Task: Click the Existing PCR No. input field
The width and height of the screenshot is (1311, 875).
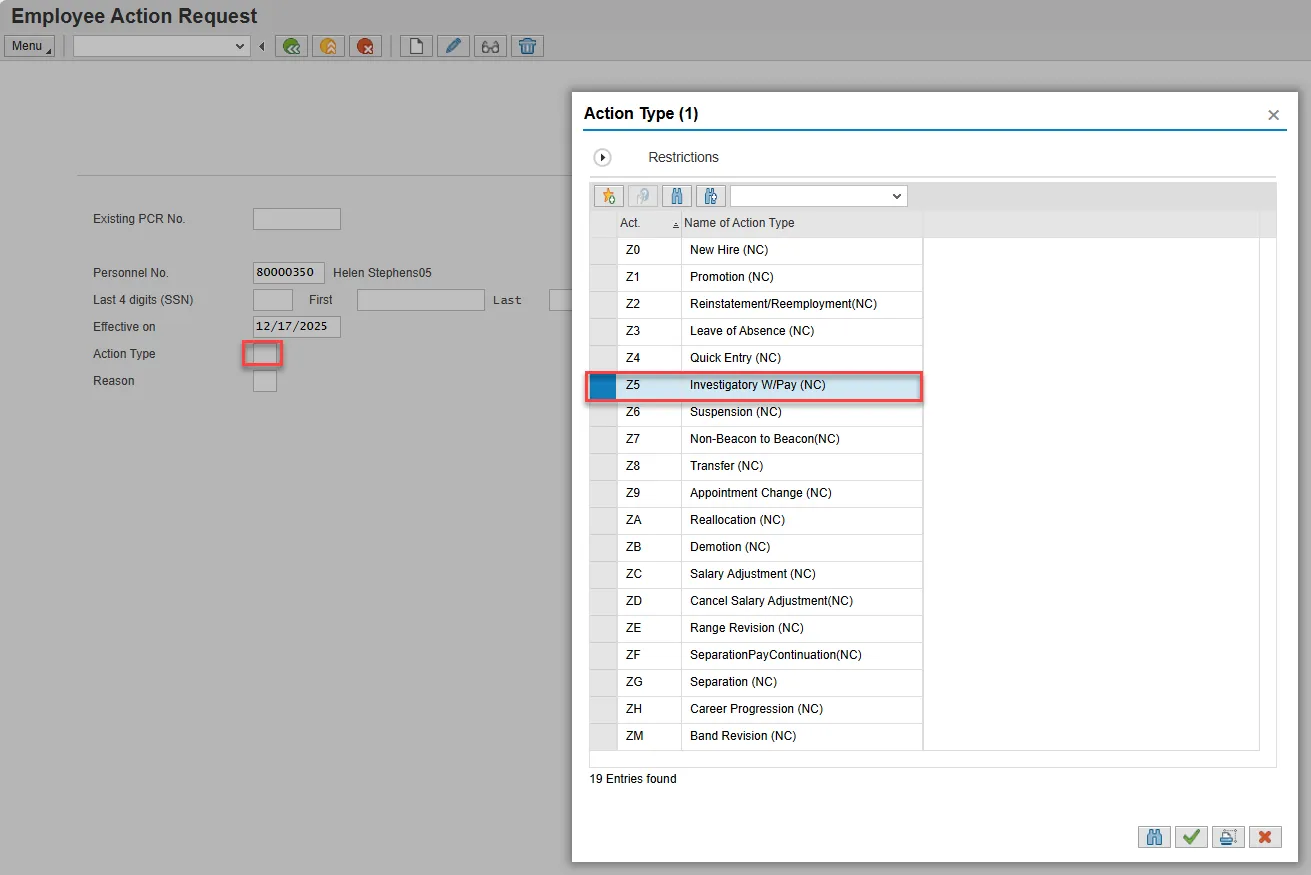Action: (296, 219)
